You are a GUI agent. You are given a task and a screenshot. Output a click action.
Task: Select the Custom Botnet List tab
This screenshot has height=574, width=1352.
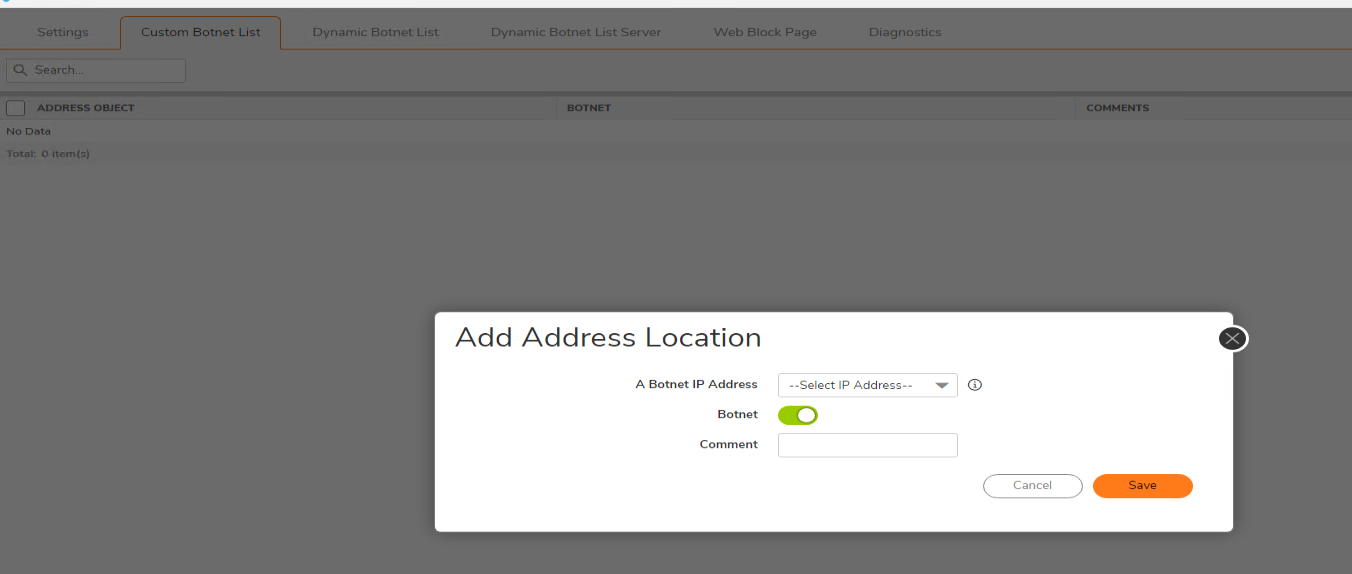coord(201,32)
